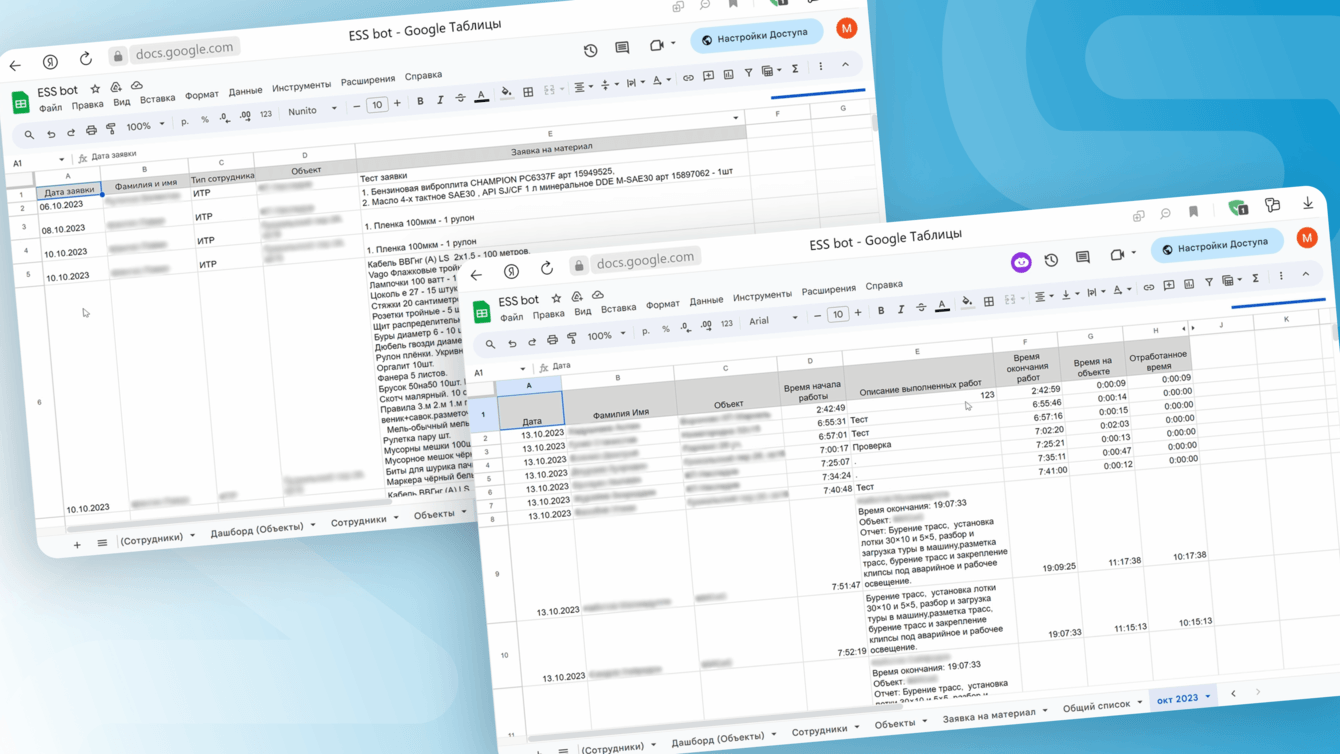Toggle Italic in the front window toolbar
This screenshot has width=1340, height=754.
click(901, 310)
